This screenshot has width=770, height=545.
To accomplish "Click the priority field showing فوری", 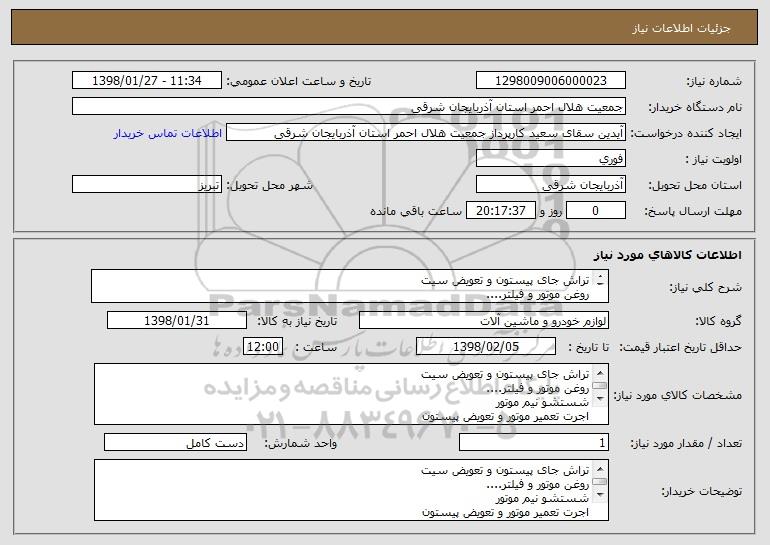I will tap(550, 159).
